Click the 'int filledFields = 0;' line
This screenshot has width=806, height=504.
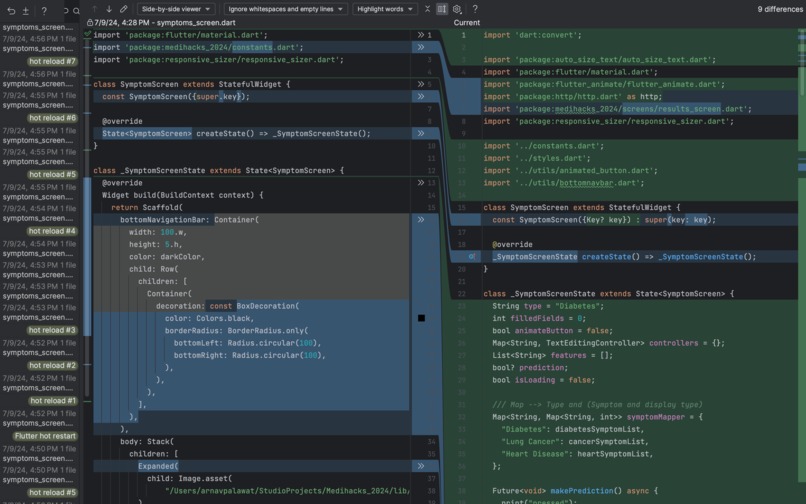point(539,318)
